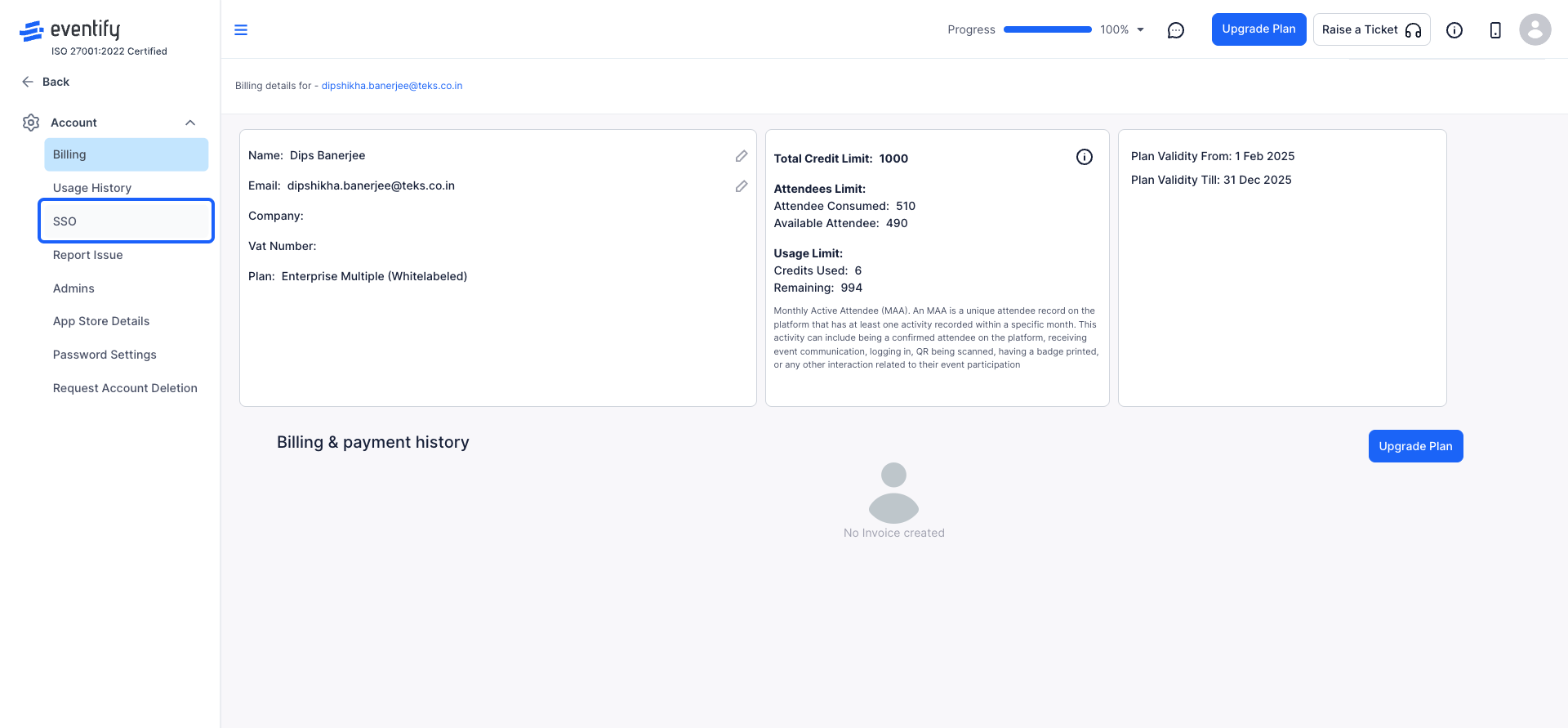Click the 100% progress value
Viewport: 1568px width, 728px height.
click(1114, 29)
